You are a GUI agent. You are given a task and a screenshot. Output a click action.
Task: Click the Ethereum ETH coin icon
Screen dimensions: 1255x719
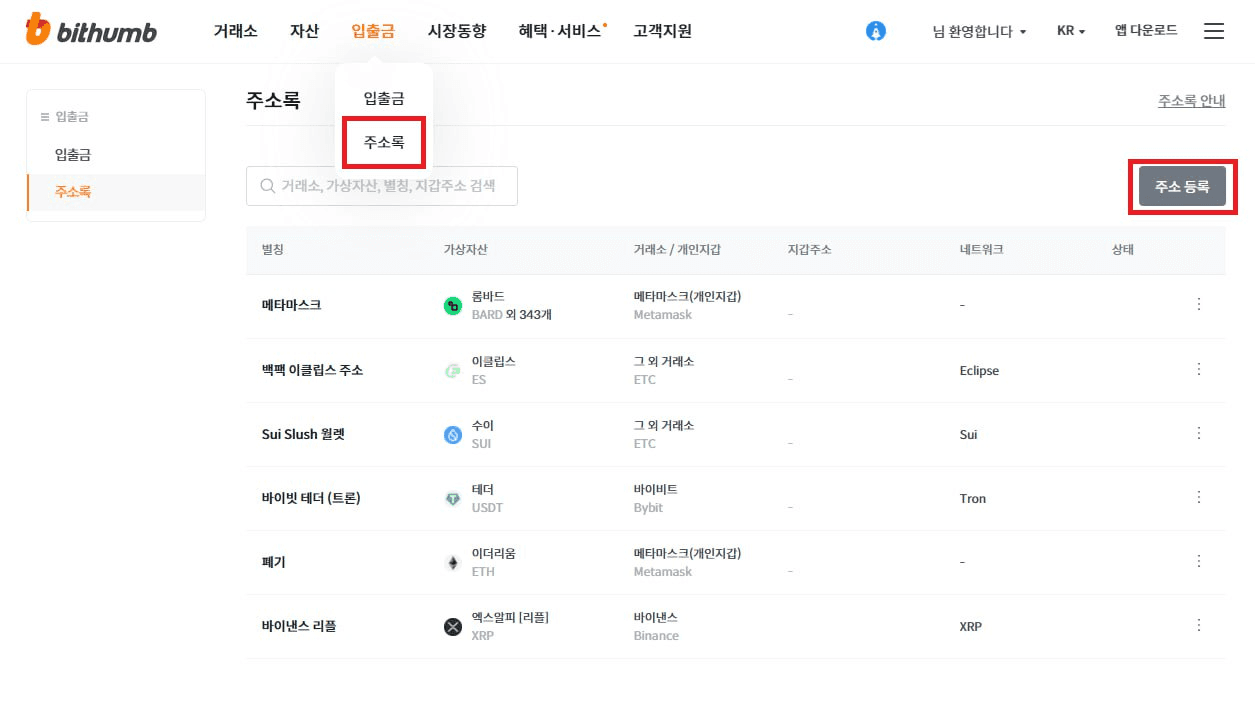coord(453,563)
